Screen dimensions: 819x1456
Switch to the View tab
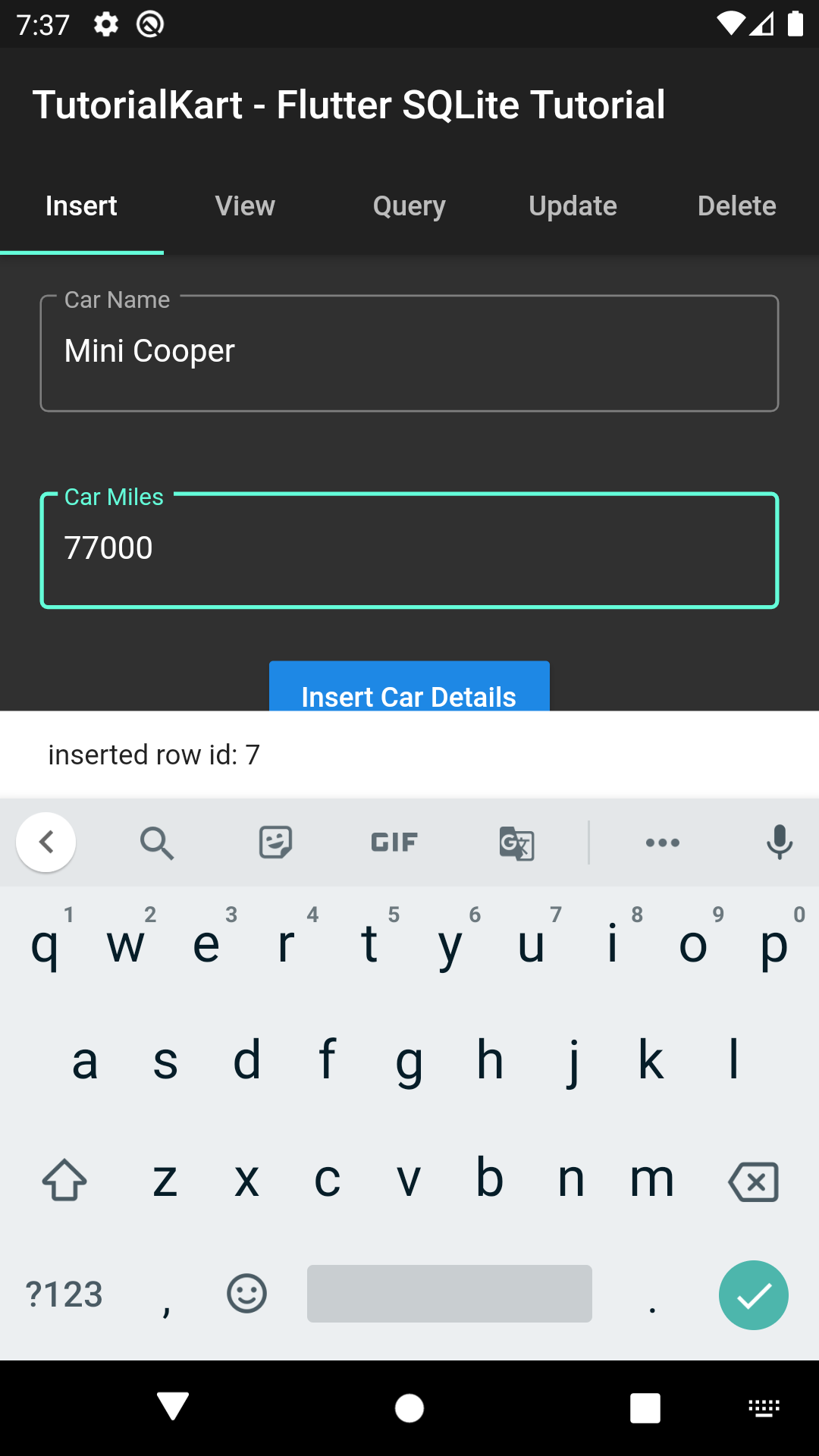coord(245,206)
